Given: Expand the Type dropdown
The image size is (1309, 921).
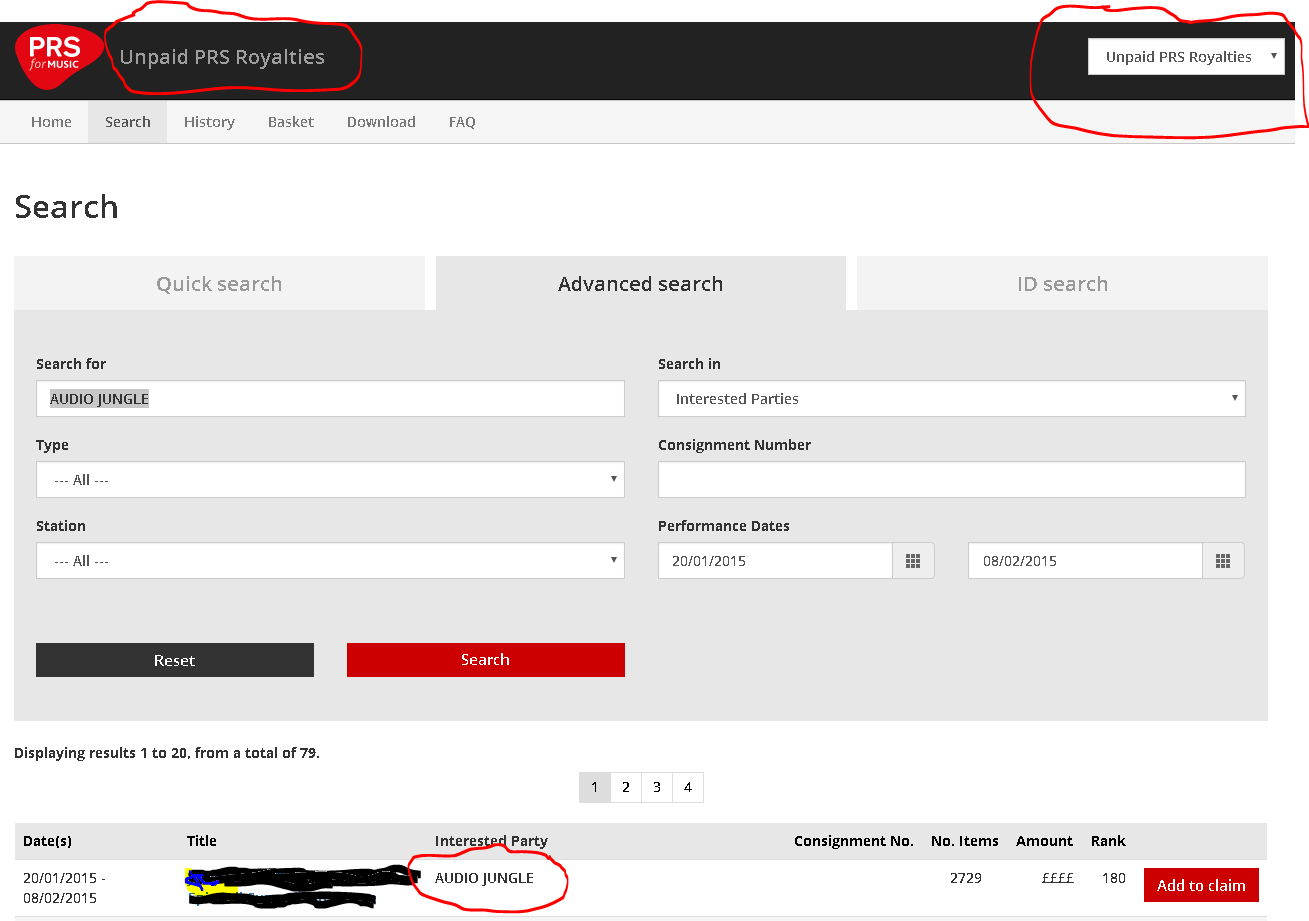Looking at the screenshot, I should [330, 480].
